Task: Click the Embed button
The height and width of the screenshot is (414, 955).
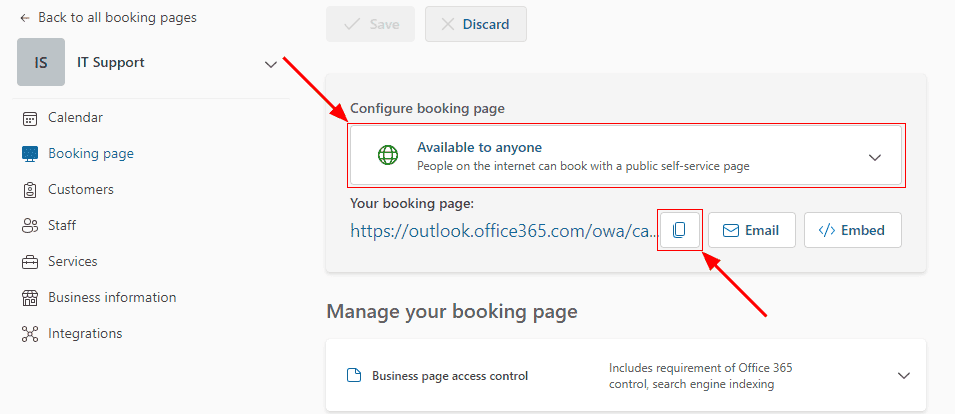Action: pos(852,230)
